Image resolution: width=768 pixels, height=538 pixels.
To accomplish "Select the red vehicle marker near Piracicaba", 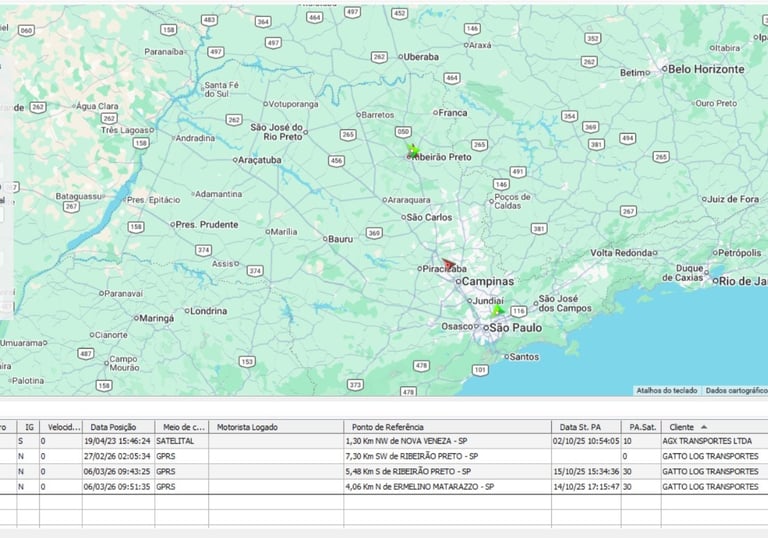I will point(448,265).
